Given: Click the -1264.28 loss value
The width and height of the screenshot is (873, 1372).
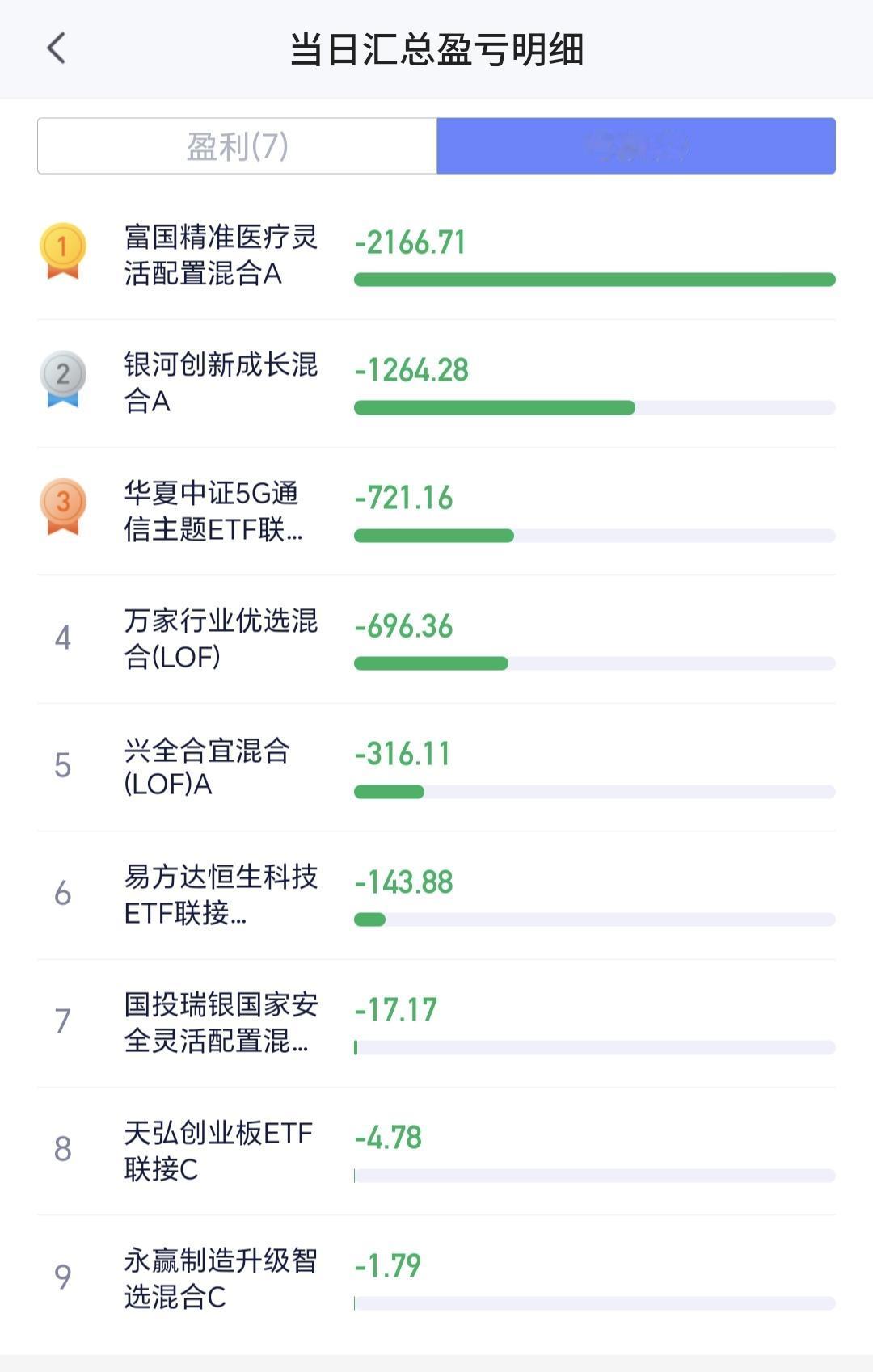Looking at the screenshot, I should point(411,370).
